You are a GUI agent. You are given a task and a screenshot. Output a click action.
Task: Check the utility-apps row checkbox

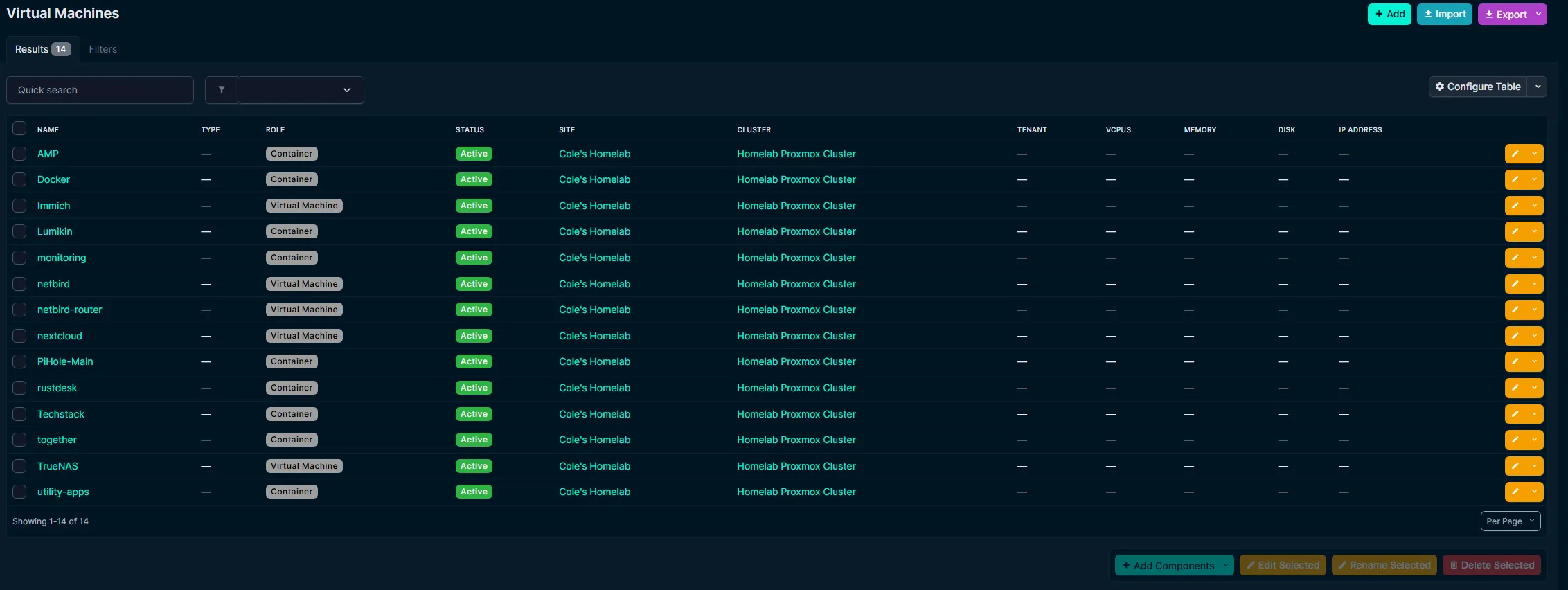(x=19, y=492)
